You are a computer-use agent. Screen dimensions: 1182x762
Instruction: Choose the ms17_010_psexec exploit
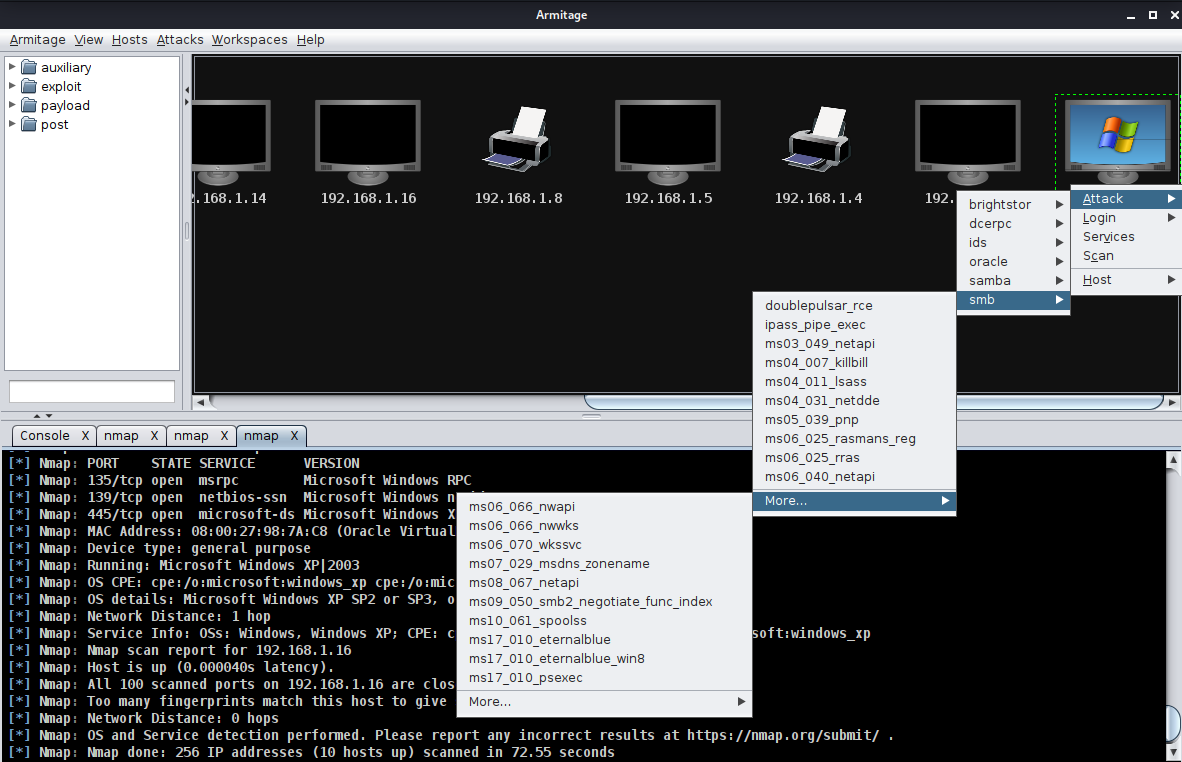pyautogui.click(x=605, y=678)
